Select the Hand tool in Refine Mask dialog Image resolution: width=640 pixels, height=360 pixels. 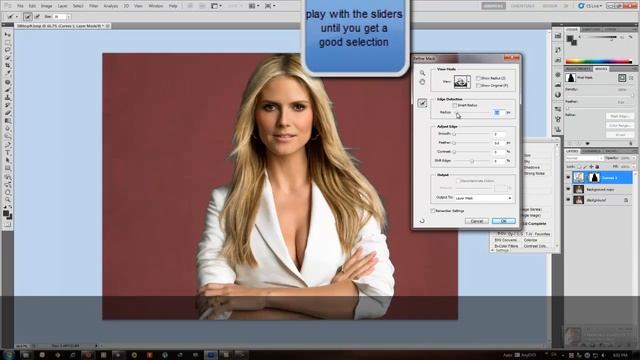click(422, 82)
